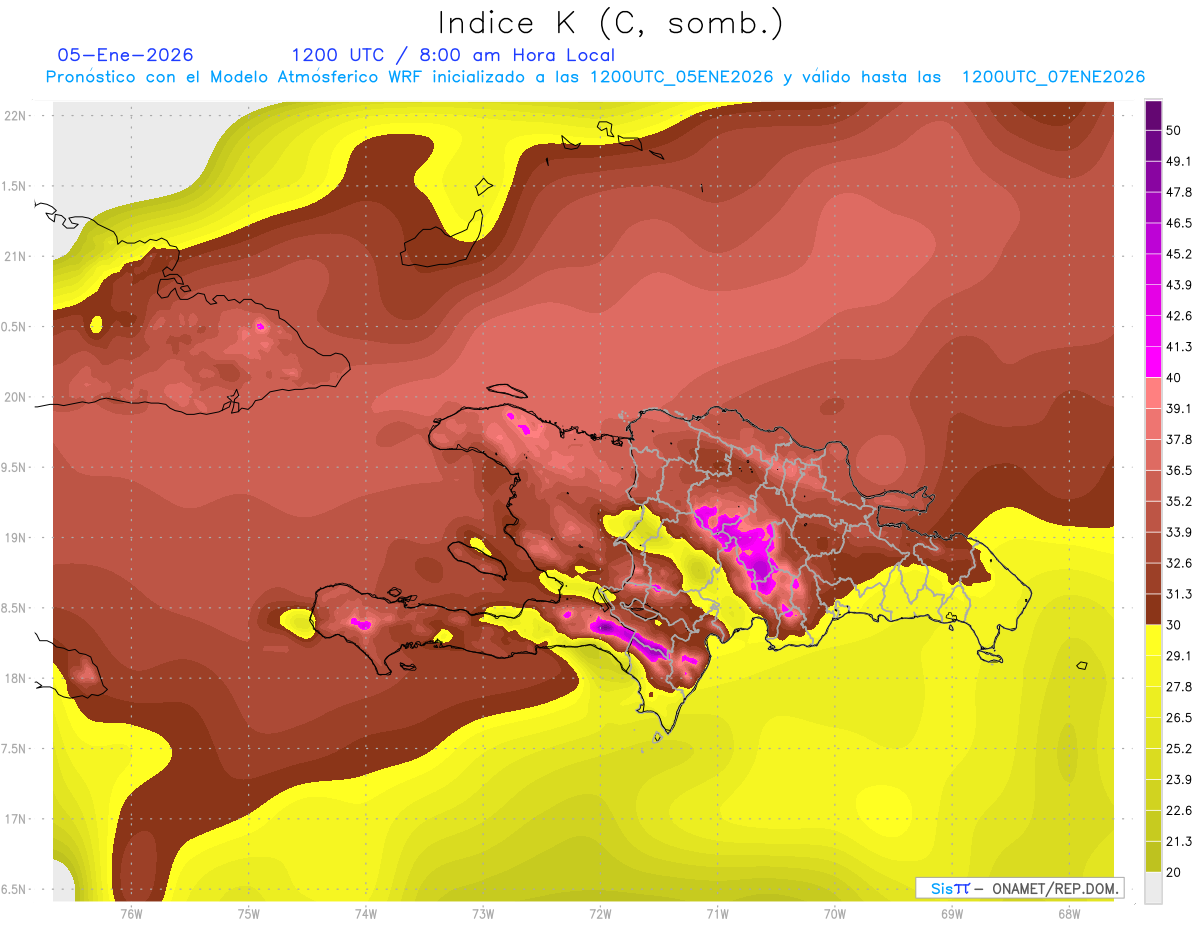Click the colorbar value 23.9
The width and height of the screenshot is (1200, 927).
1179,780
